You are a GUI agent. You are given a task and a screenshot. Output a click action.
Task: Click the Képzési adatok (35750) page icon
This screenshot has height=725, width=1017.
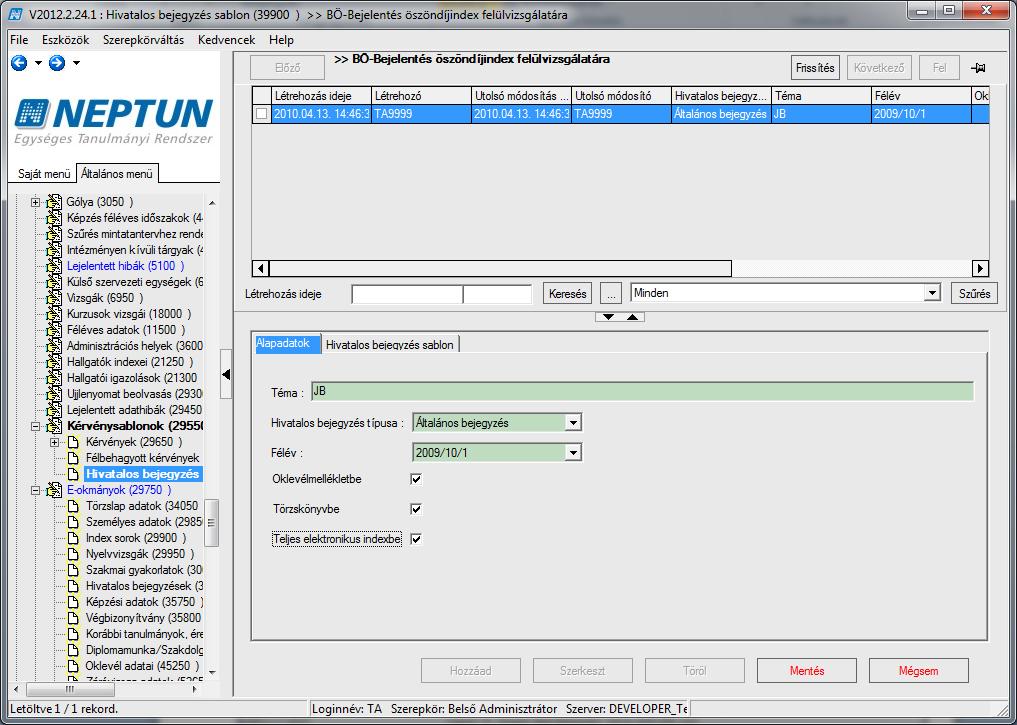(73, 602)
